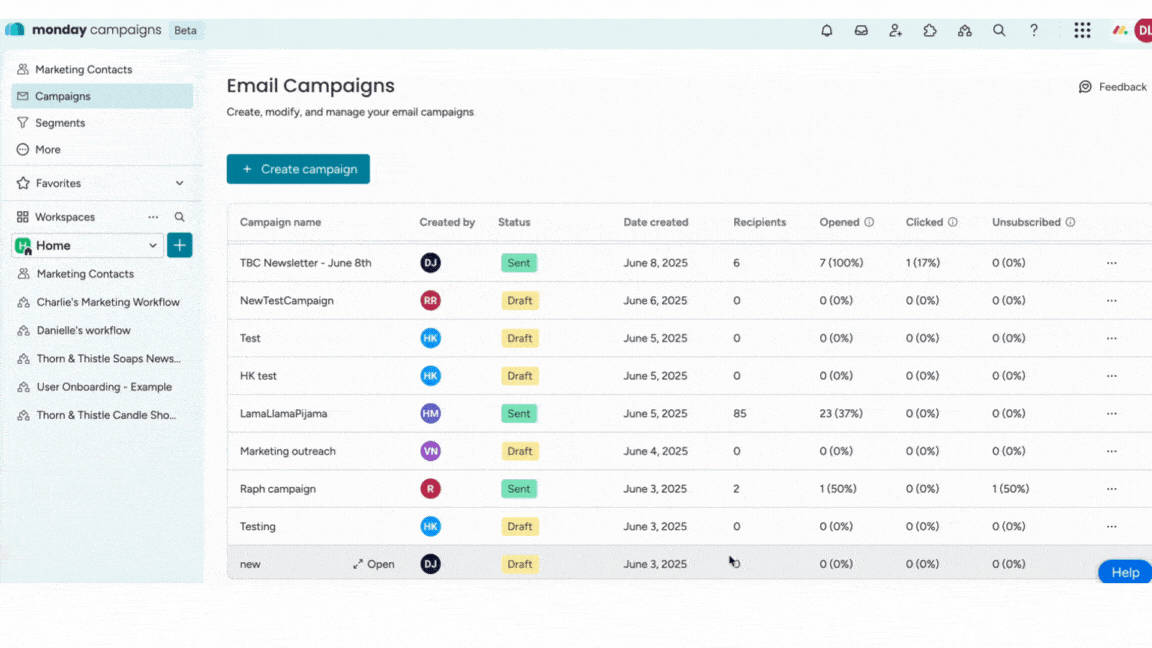Viewport: 1152px width, 648px height.
Task: Click the Segments filter icon in sidebar
Action: click(x=22, y=122)
